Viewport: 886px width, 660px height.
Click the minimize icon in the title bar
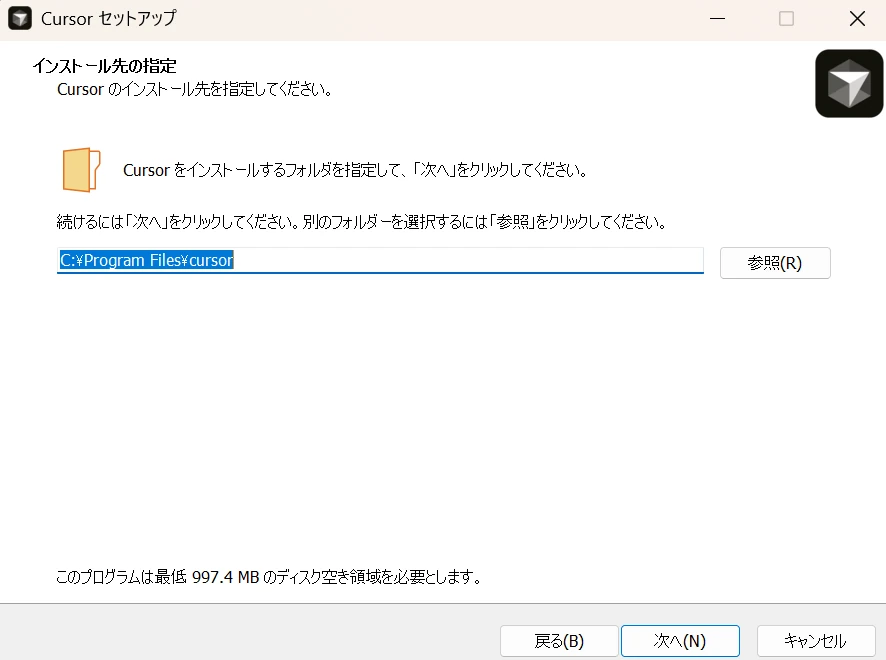click(717, 18)
